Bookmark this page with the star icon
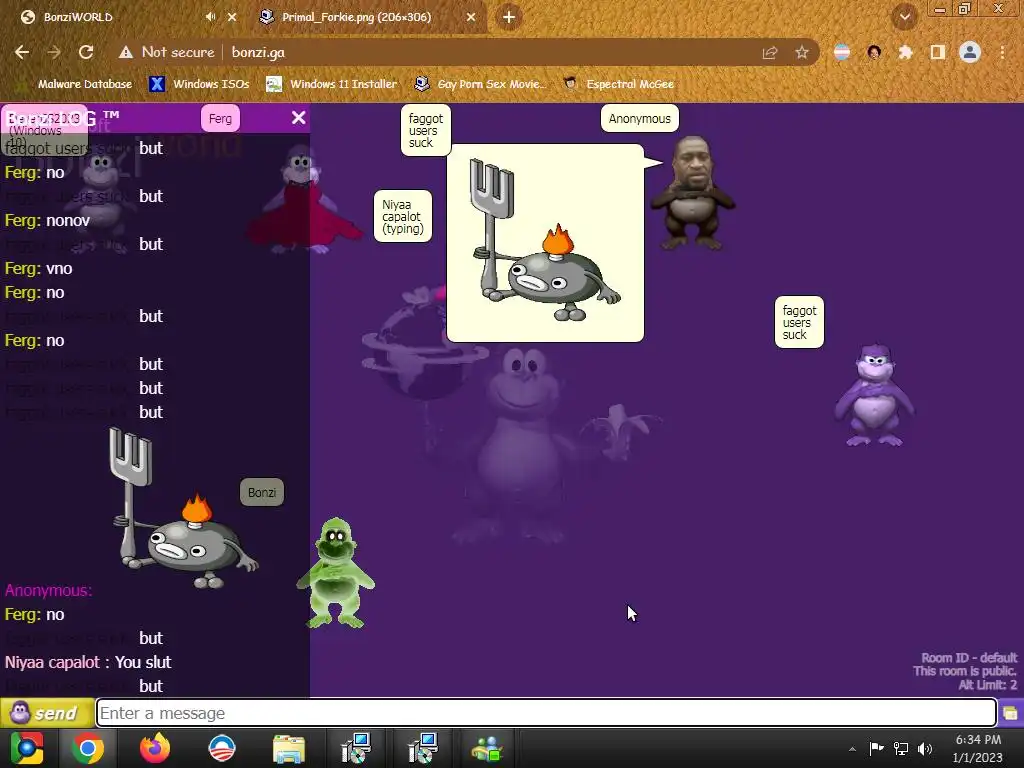The width and height of the screenshot is (1024, 768). point(802,52)
